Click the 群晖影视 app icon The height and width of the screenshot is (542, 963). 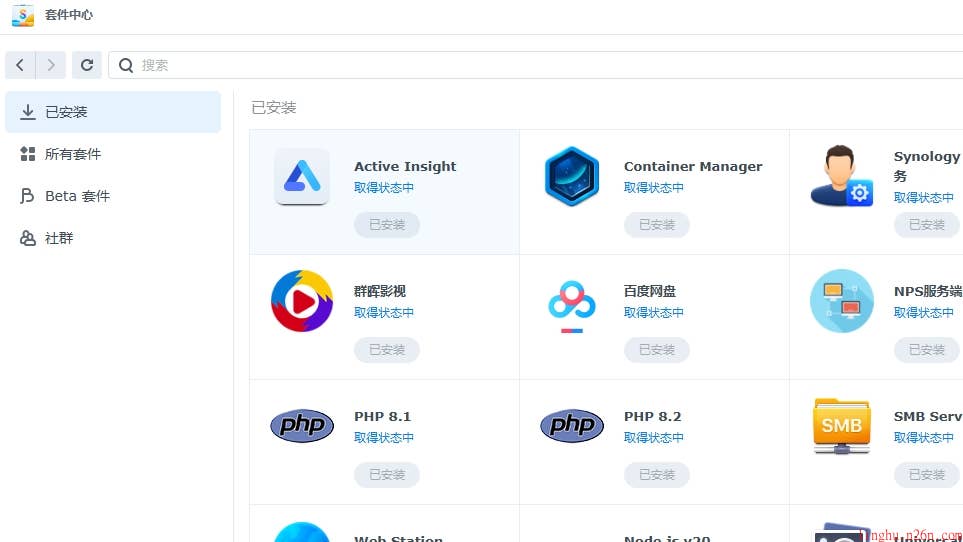[302, 301]
